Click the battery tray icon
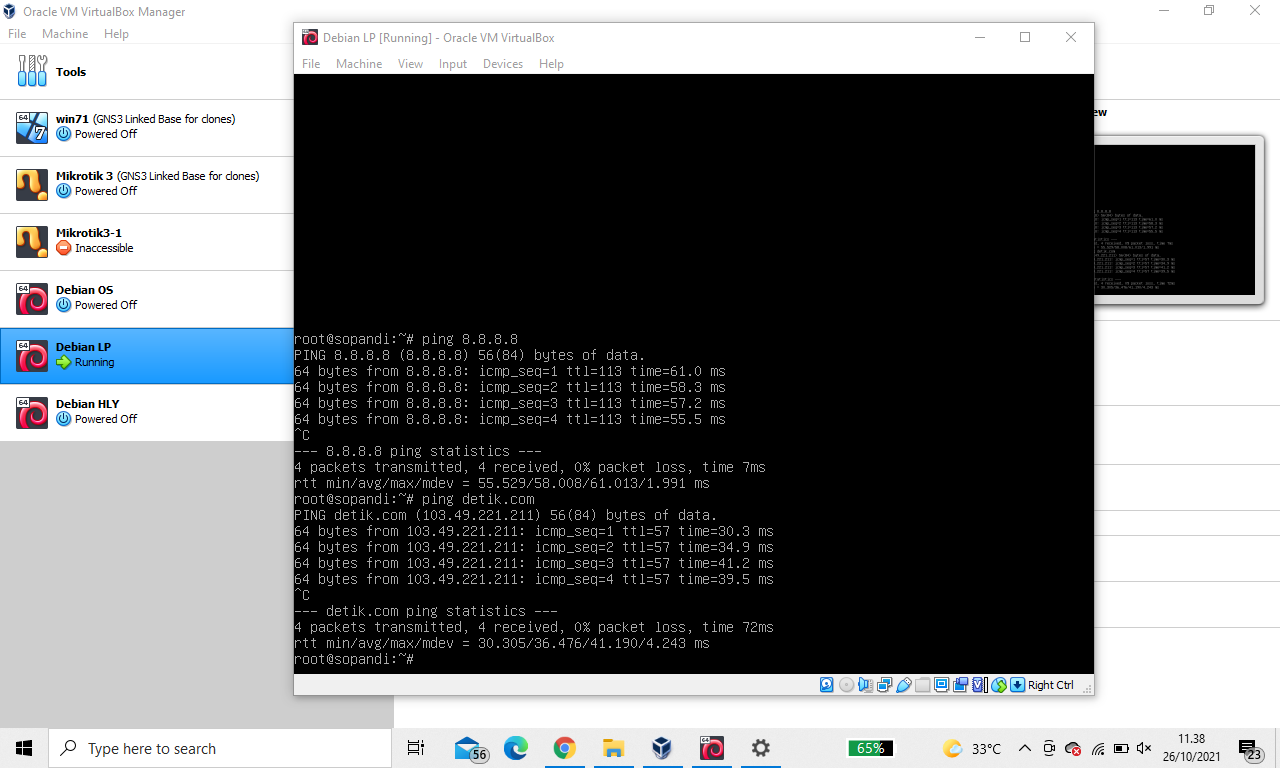 pos(1121,748)
